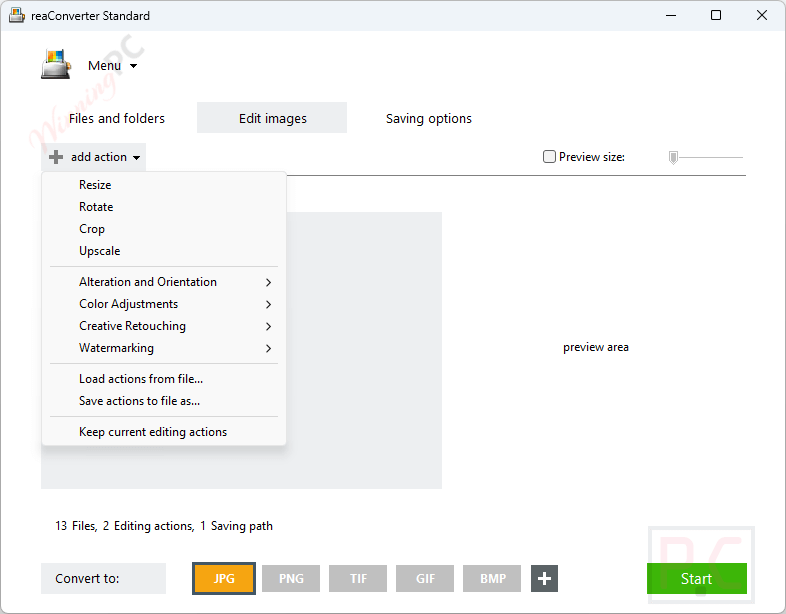Switch to Files and folders tab
The image size is (786, 614).
[x=116, y=118]
